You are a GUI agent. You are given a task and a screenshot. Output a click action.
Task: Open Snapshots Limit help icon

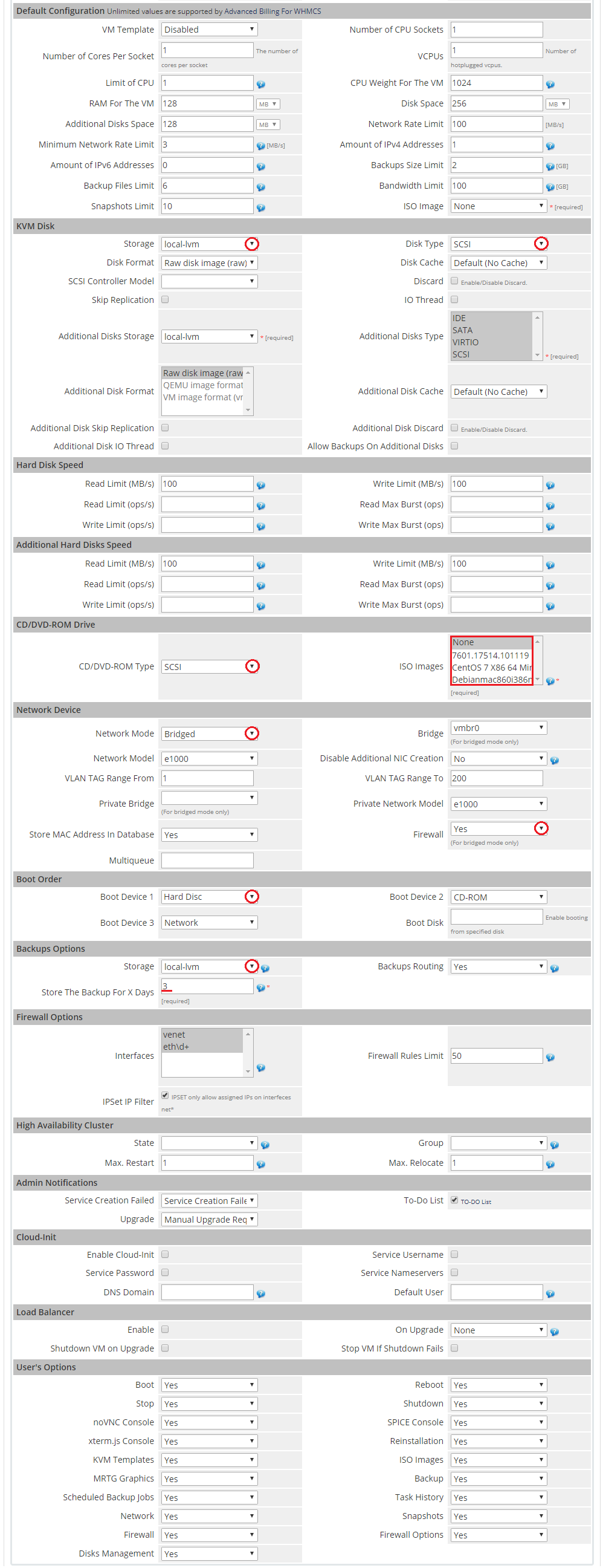point(260,207)
